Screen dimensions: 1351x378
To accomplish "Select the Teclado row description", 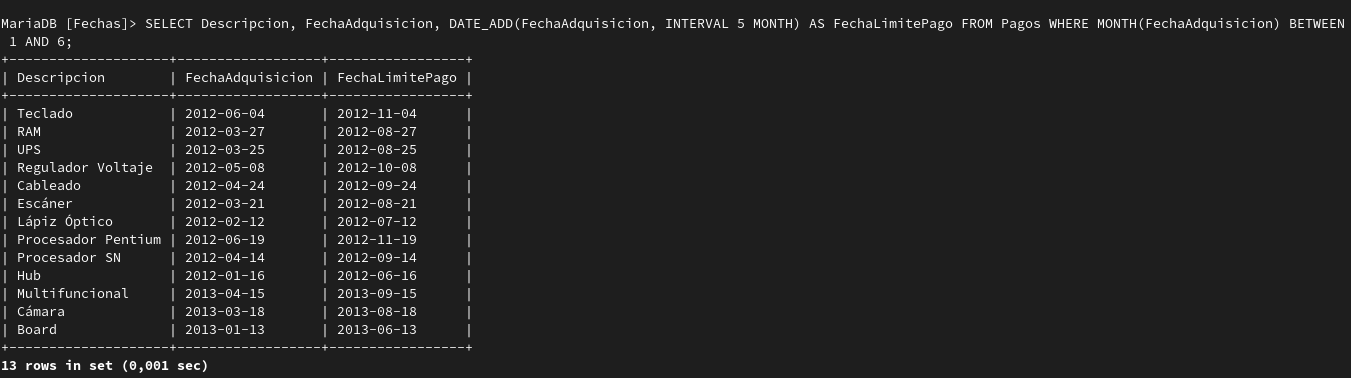I will [x=45, y=113].
